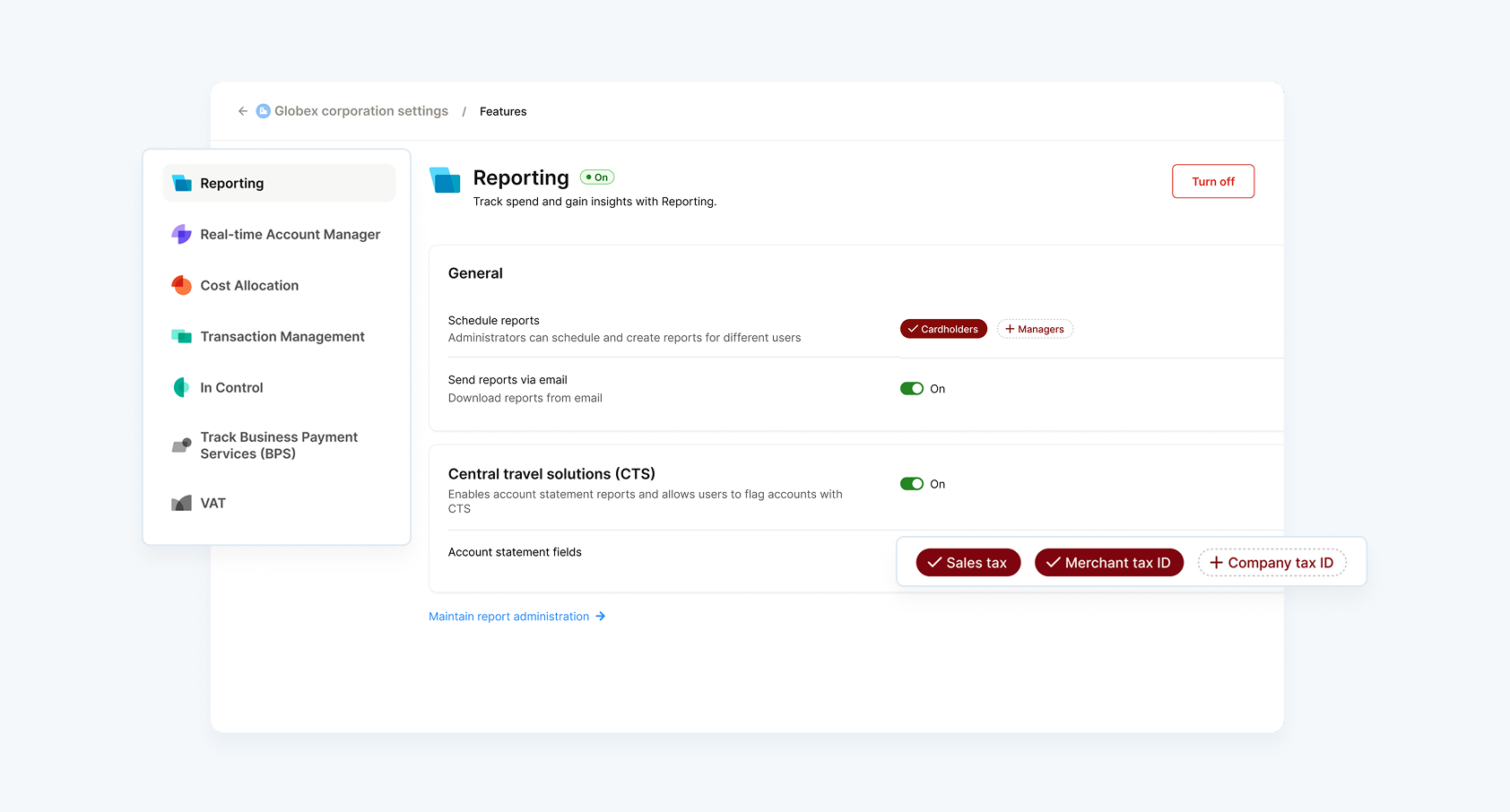1510x812 pixels.
Task: Deselect the Cardholders chip
Action: tap(943, 329)
